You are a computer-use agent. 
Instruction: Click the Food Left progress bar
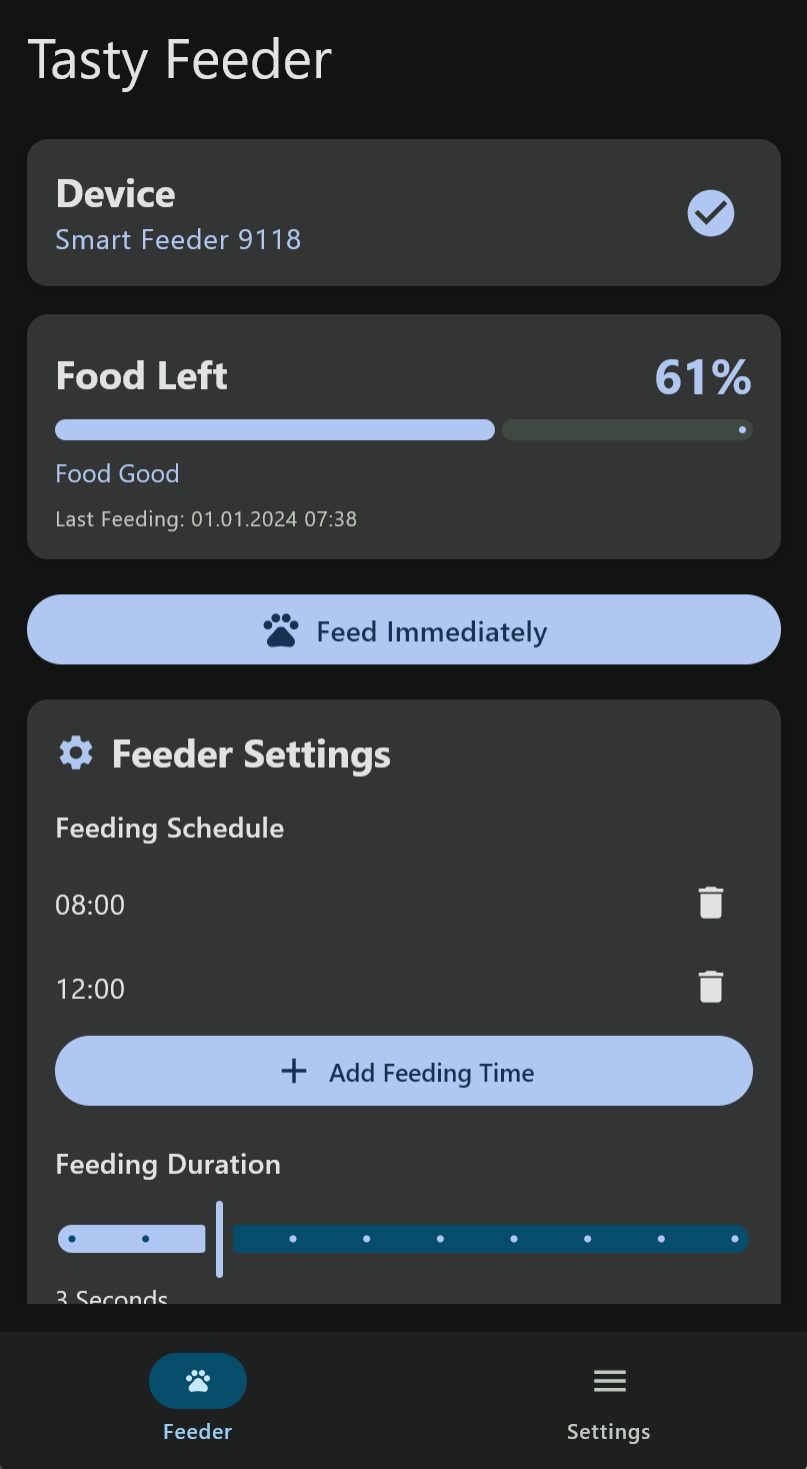403,430
